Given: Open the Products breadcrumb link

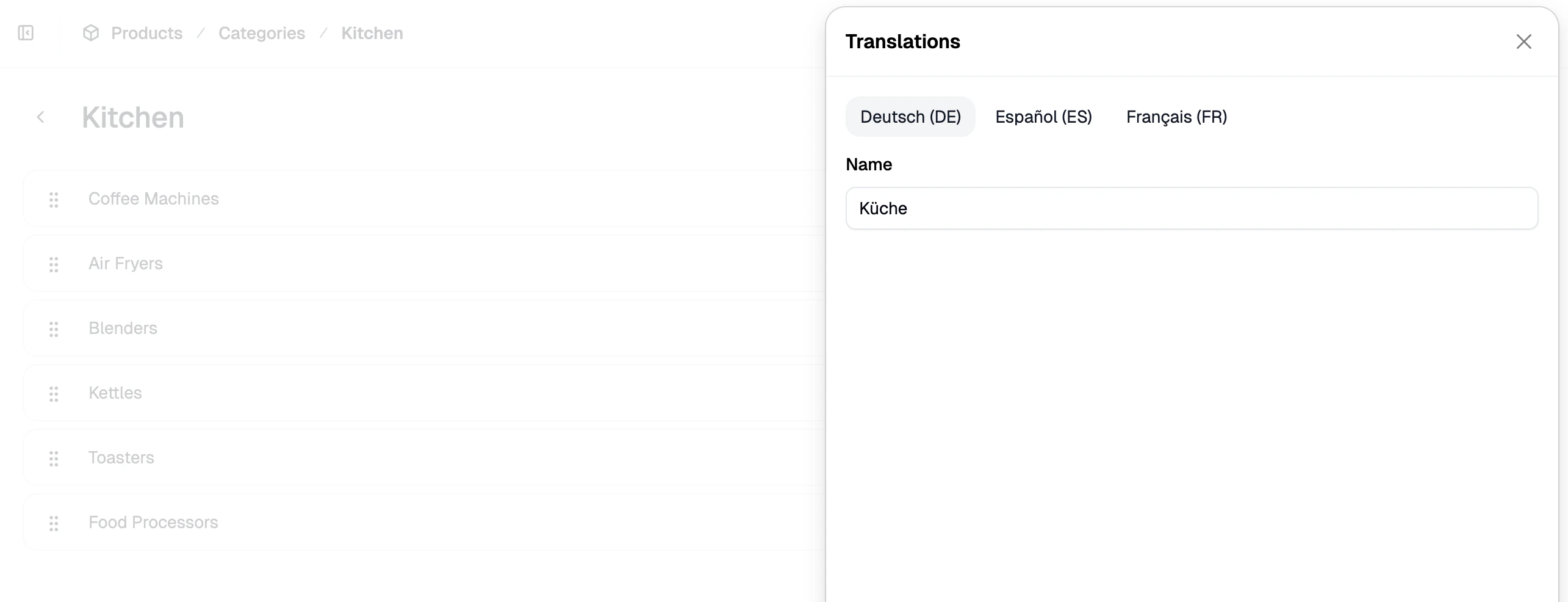Looking at the screenshot, I should tap(146, 32).
